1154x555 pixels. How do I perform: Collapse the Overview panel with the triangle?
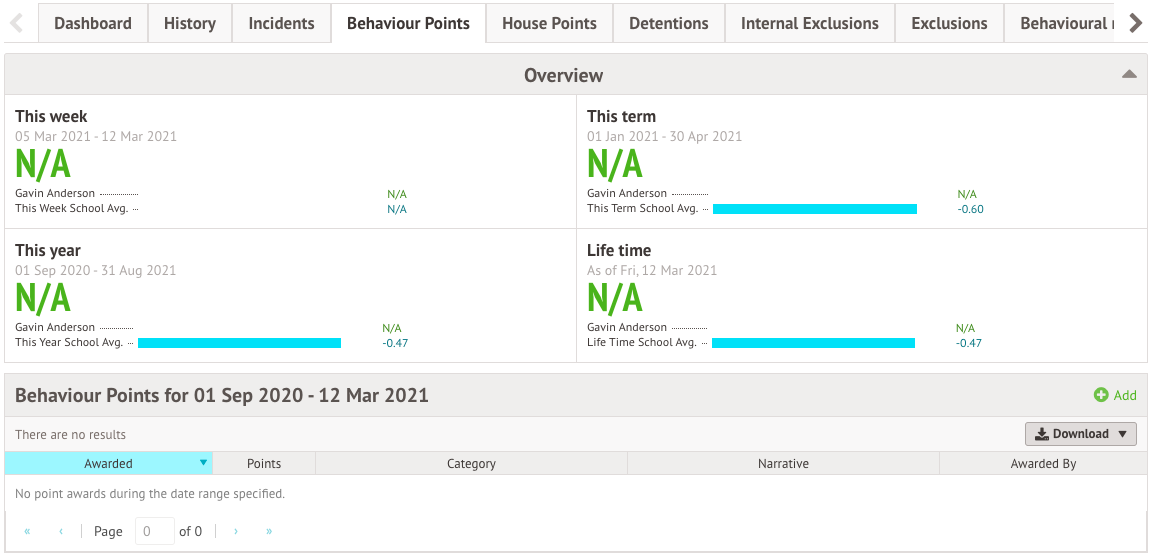click(1129, 74)
